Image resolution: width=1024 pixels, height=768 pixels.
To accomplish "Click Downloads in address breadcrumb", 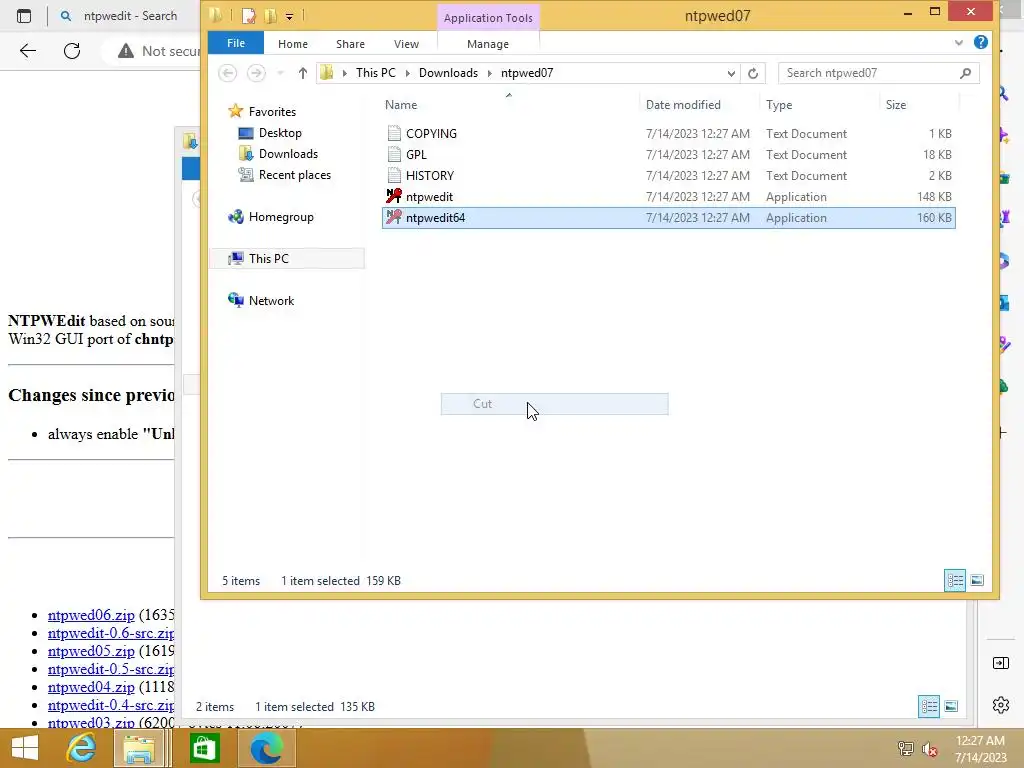I will pyautogui.click(x=448, y=73).
